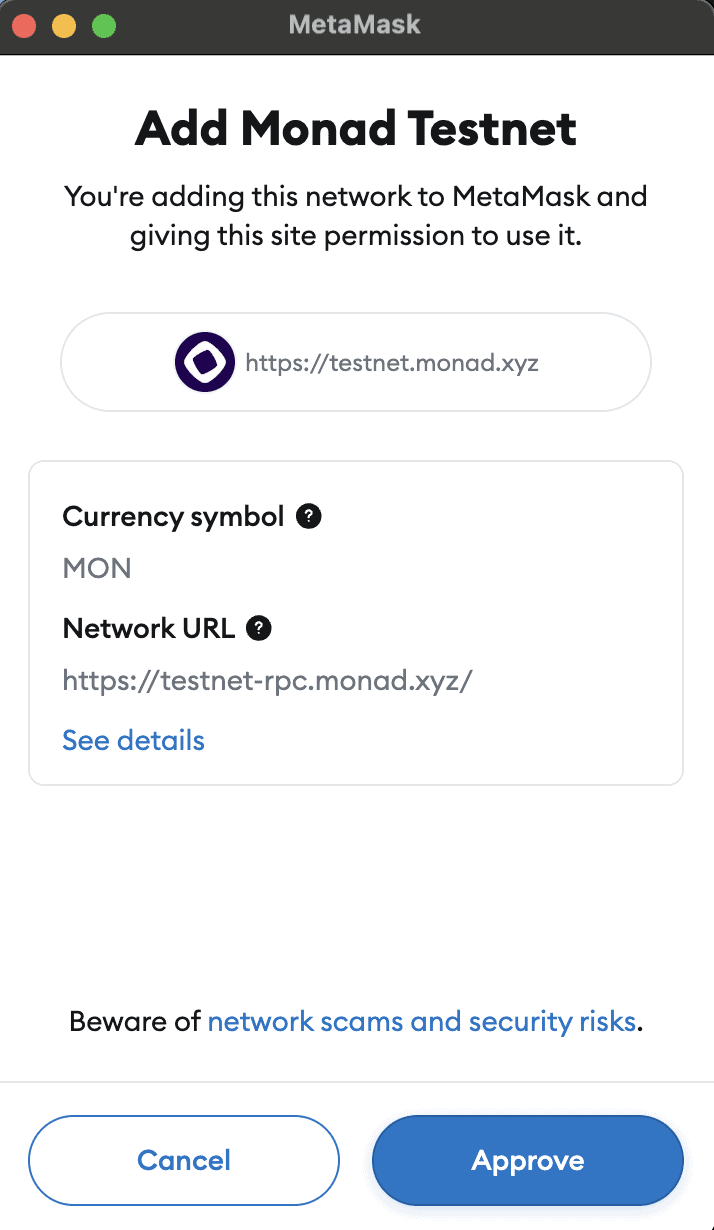The width and height of the screenshot is (714, 1230).
Task: Close the MetaMask window with red button
Action: pos(25,26)
